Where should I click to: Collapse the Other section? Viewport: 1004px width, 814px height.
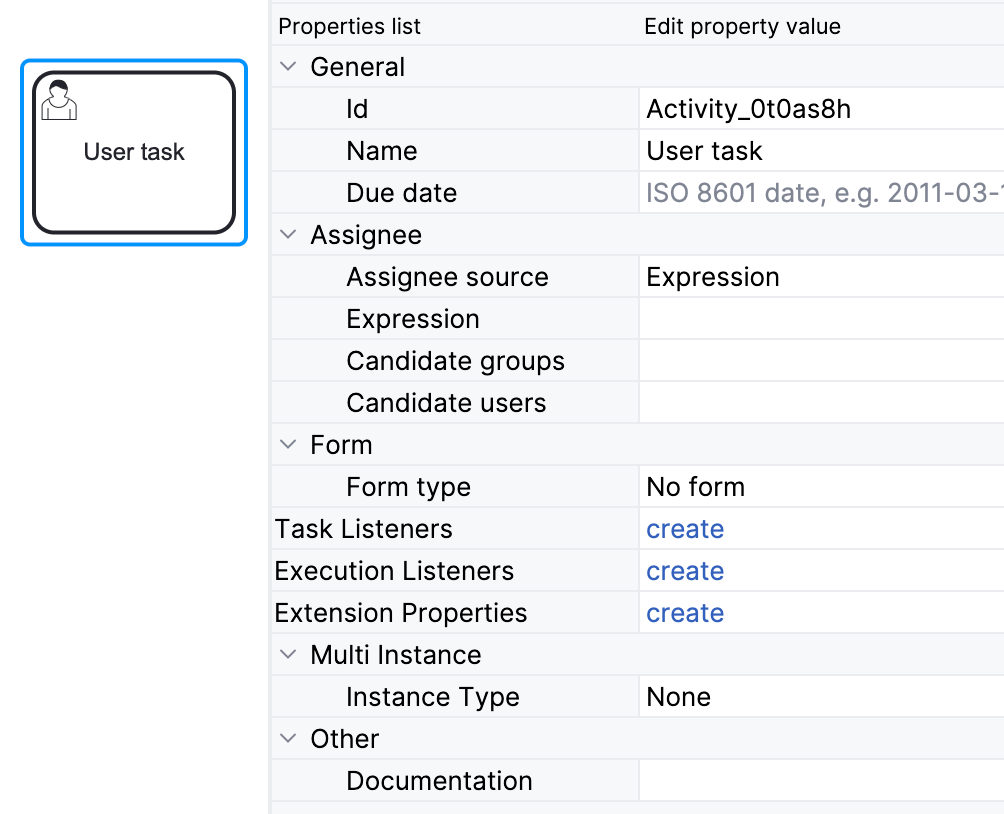click(289, 739)
